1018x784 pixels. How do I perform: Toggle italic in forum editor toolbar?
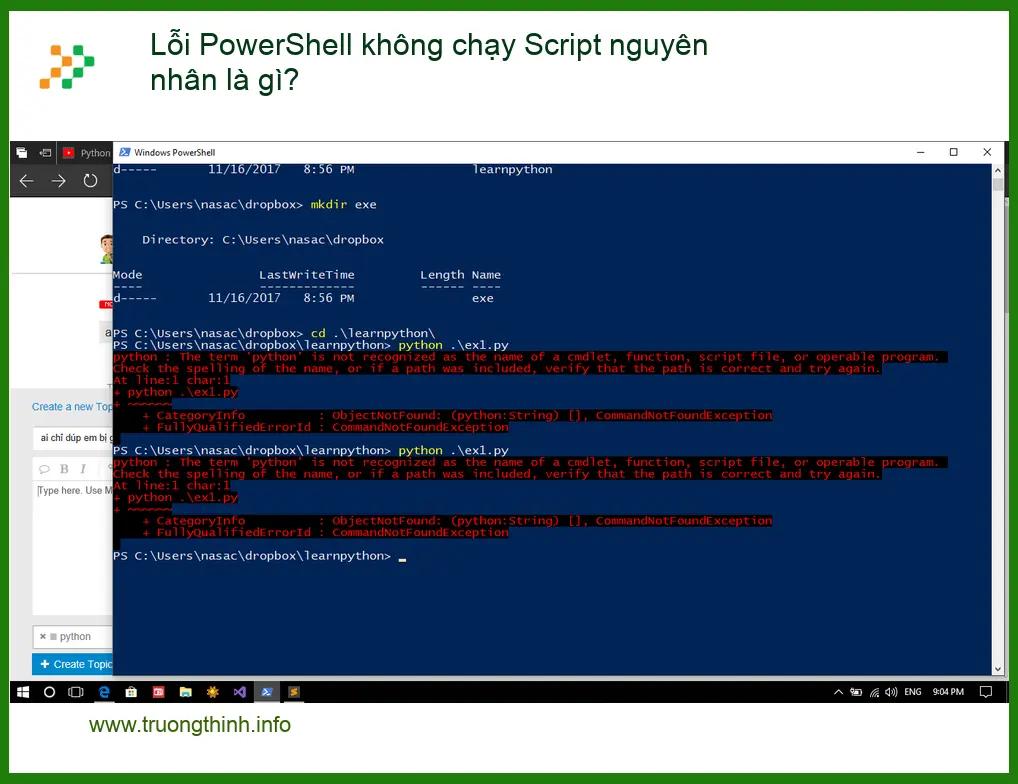(83, 469)
